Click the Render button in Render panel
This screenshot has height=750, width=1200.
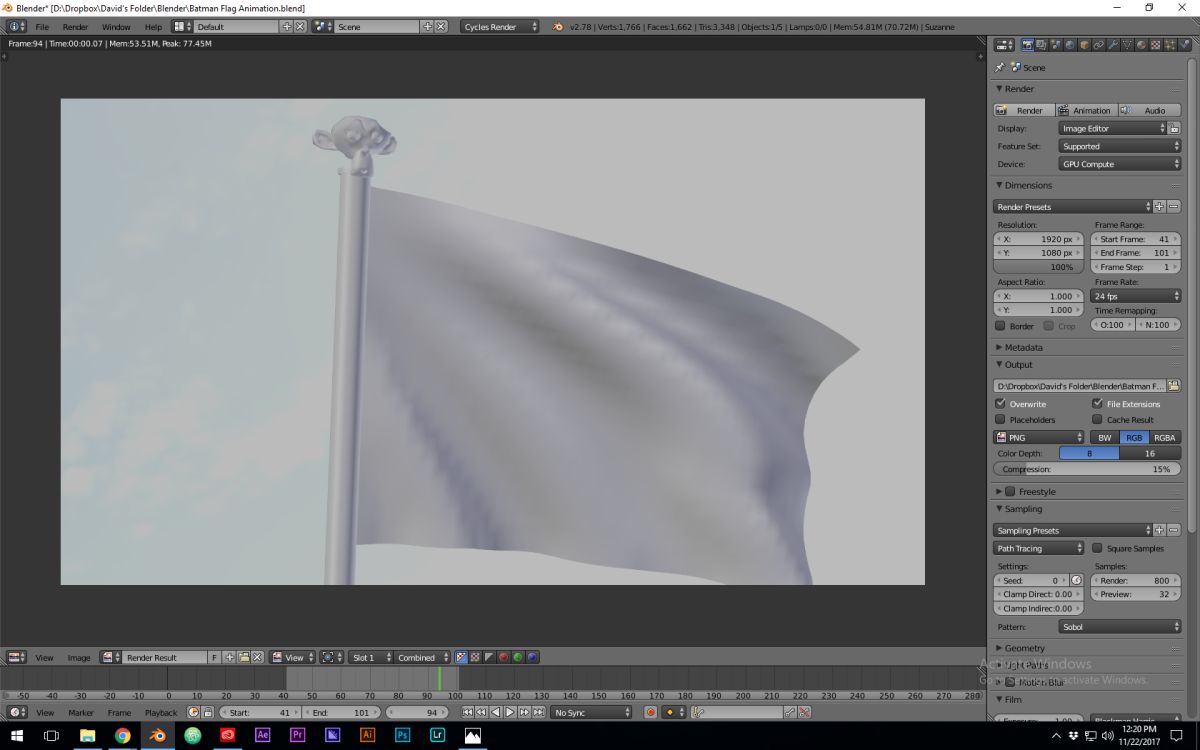[x=1024, y=110]
